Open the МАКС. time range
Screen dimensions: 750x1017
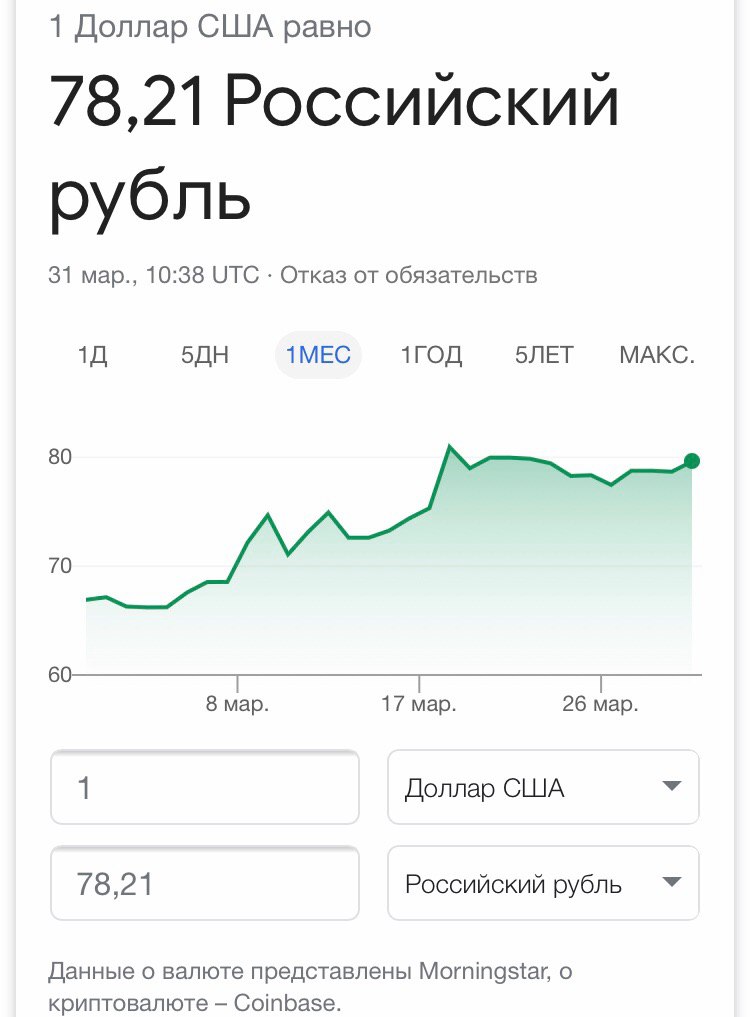[657, 355]
